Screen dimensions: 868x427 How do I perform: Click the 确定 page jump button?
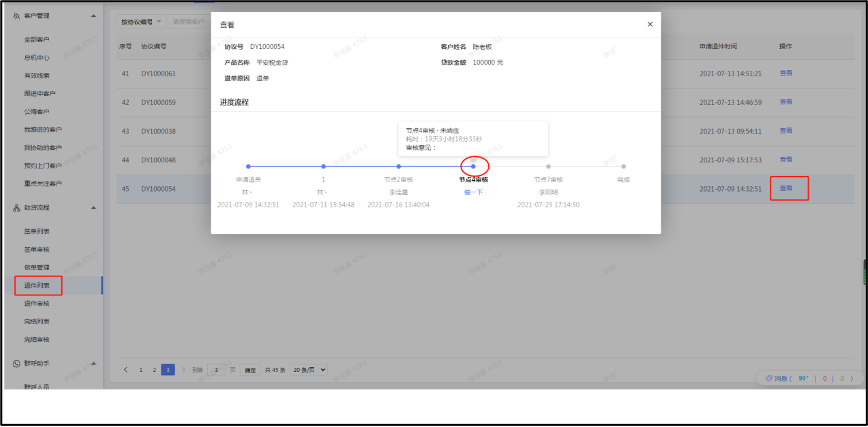[x=250, y=370]
